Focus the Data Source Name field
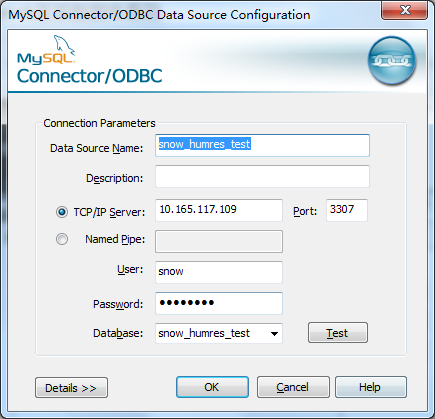The width and height of the screenshot is (435, 419). pyautogui.click(x=262, y=145)
